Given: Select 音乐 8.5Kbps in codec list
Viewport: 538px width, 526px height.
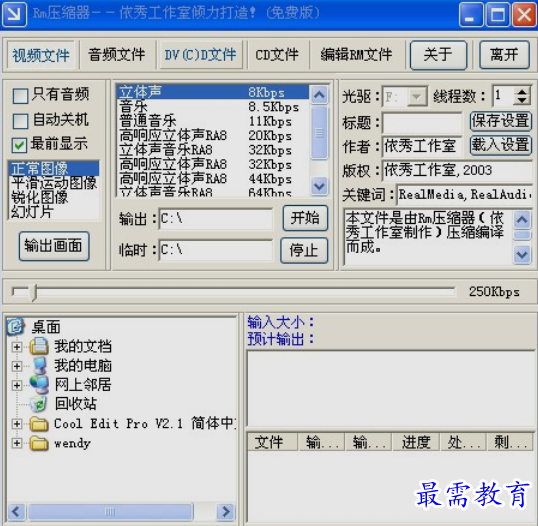Looking at the screenshot, I should tap(213, 107).
